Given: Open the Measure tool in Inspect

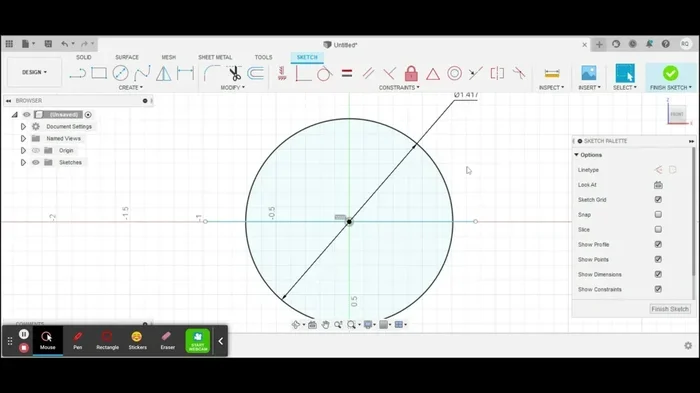Looking at the screenshot, I should (x=552, y=73).
